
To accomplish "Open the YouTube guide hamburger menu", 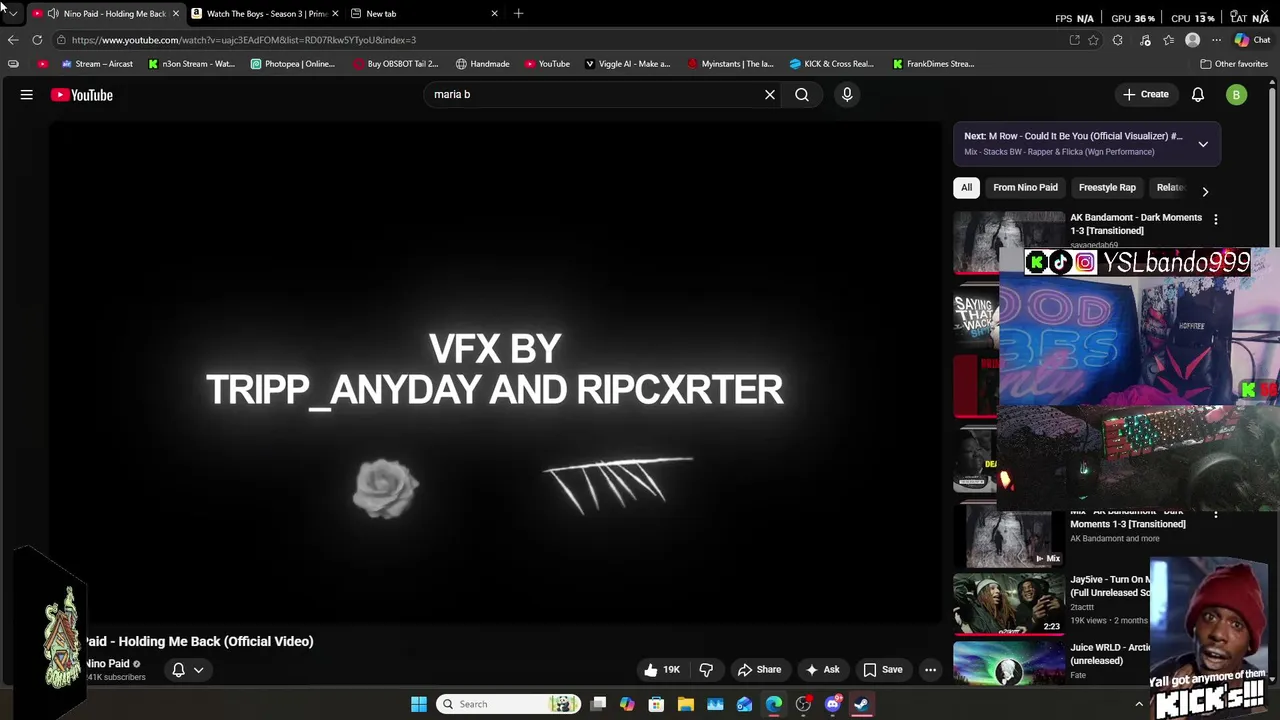I will 27,95.
